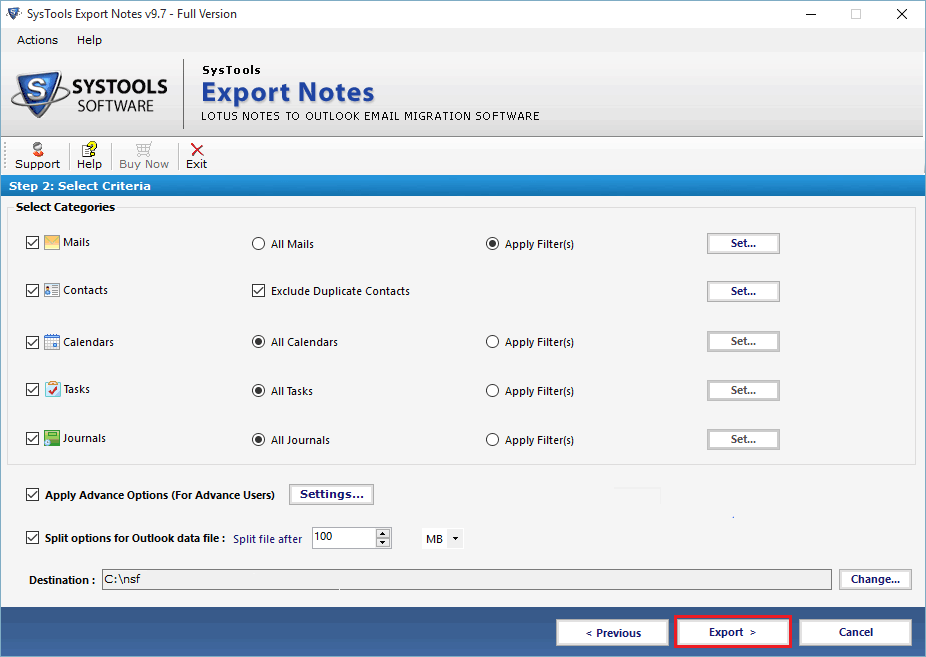Go back with the Previous button
Viewport: 926px width, 657px height.
coord(612,633)
